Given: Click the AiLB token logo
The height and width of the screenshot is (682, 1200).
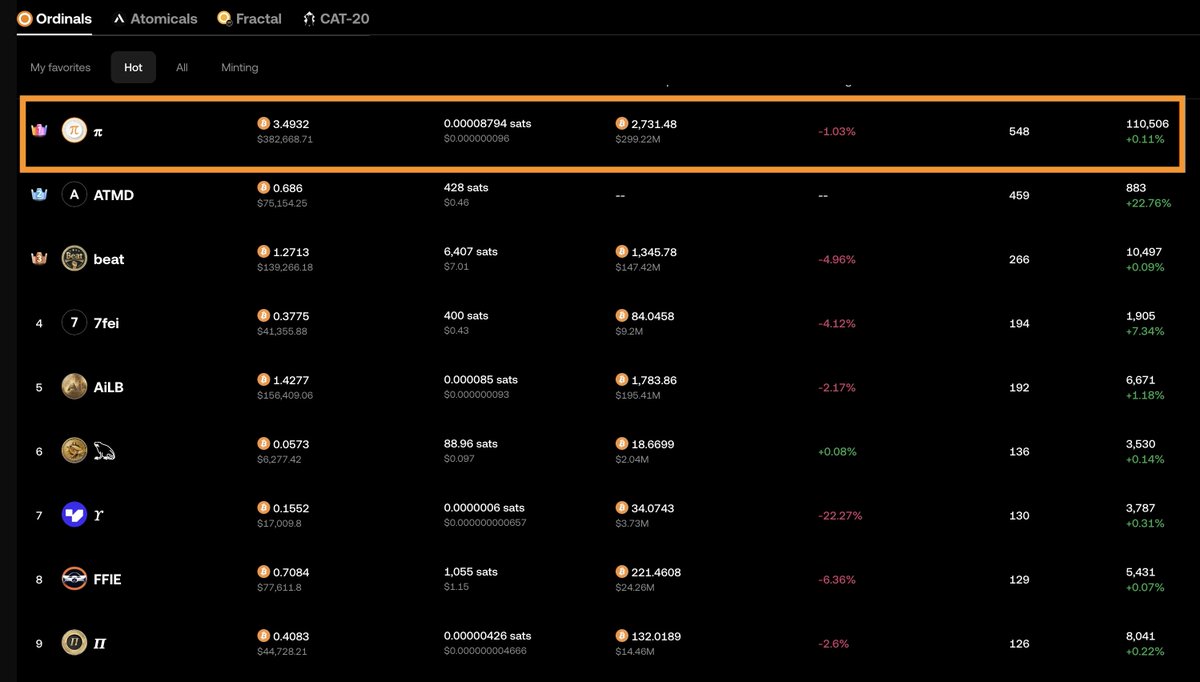Looking at the screenshot, I should tap(74, 387).
